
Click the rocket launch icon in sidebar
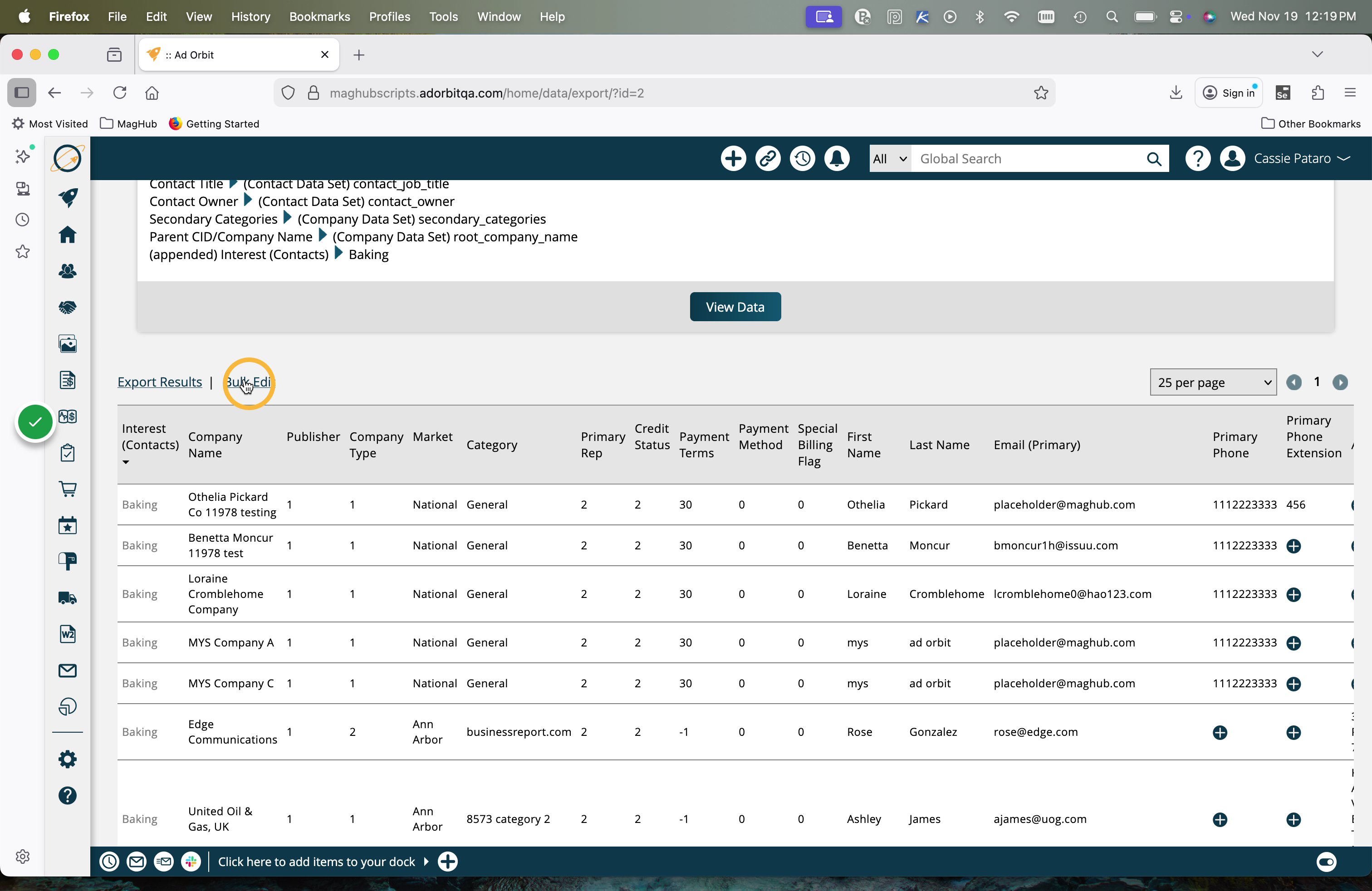click(68, 198)
